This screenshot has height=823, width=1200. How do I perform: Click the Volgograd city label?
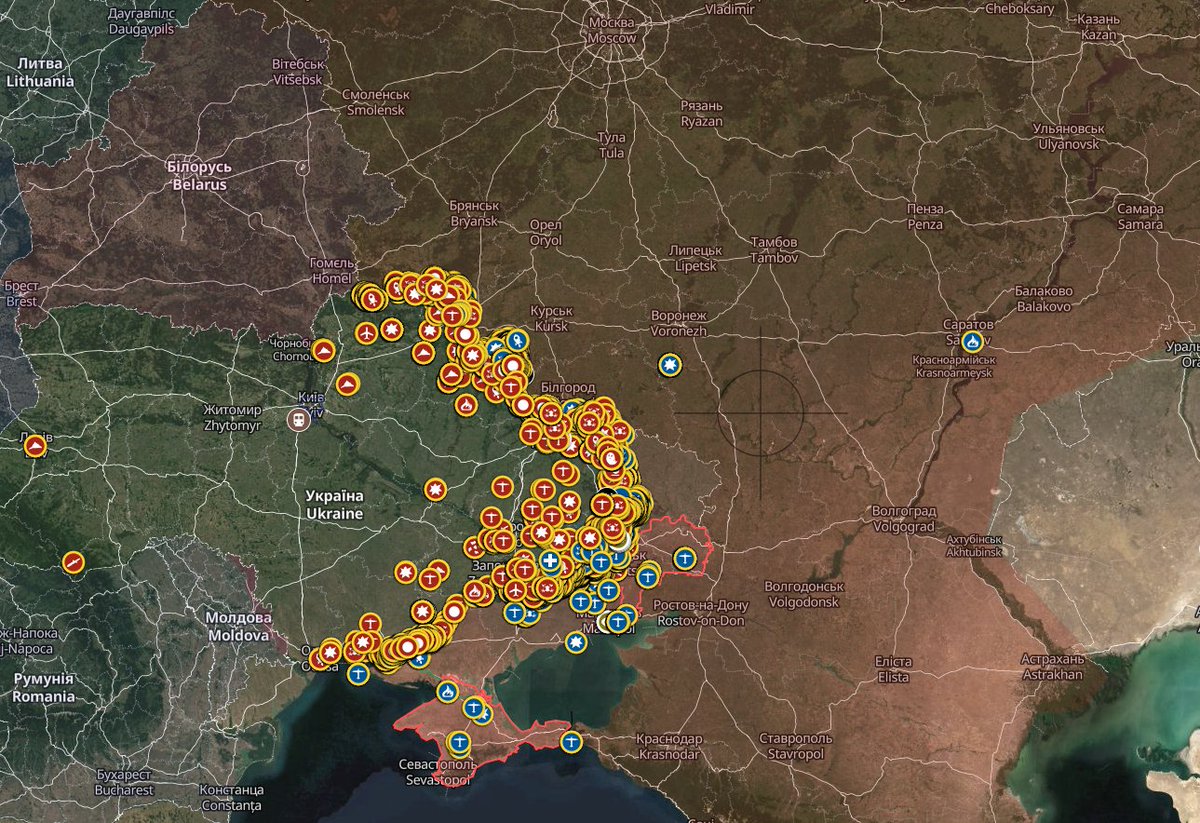(x=903, y=517)
